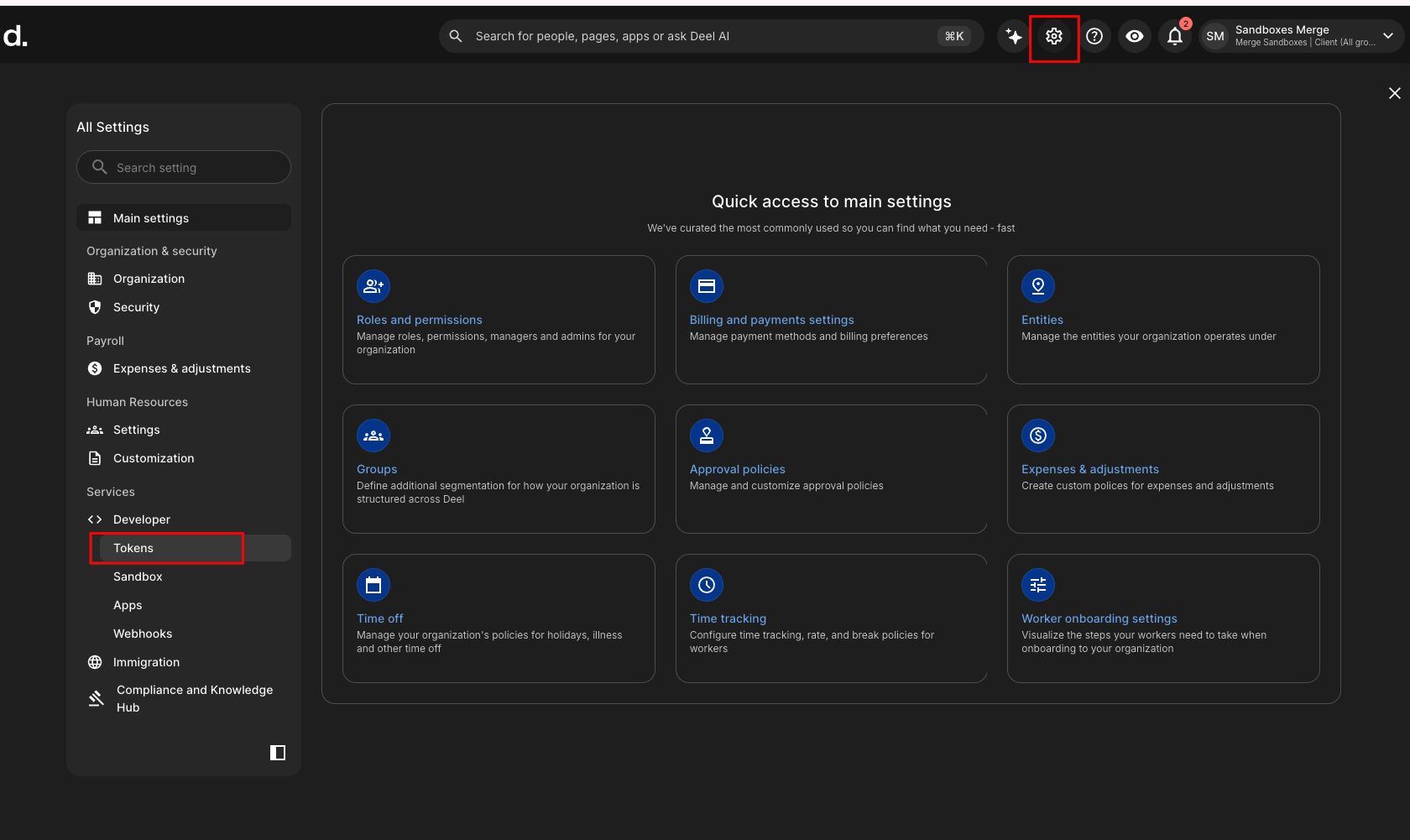The width and height of the screenshot is (1410, 840).
Task: Click the ⌘K shortcut badge
Action: (954, 36)
